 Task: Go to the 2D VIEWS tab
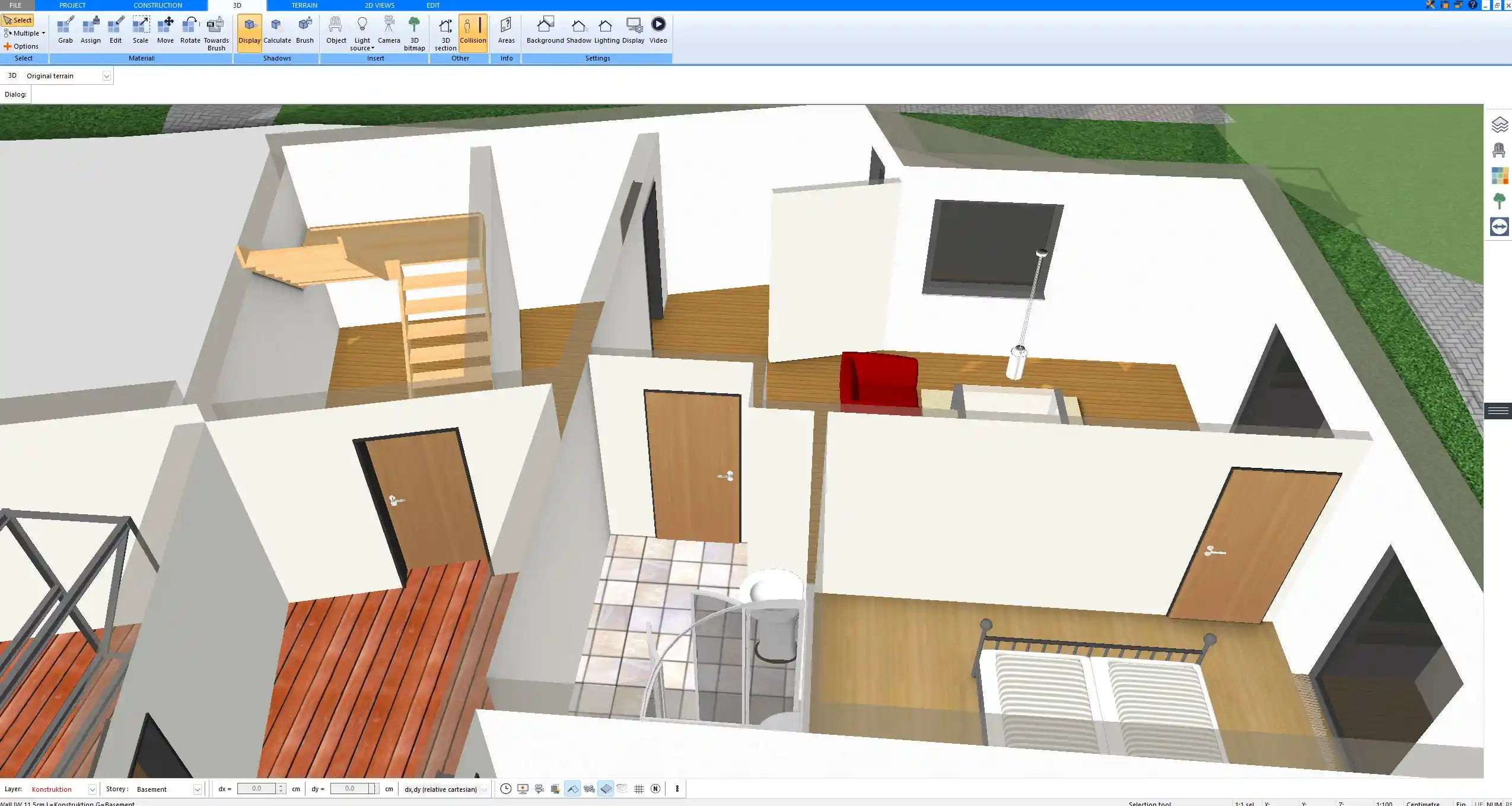click(x=379, y=5)
